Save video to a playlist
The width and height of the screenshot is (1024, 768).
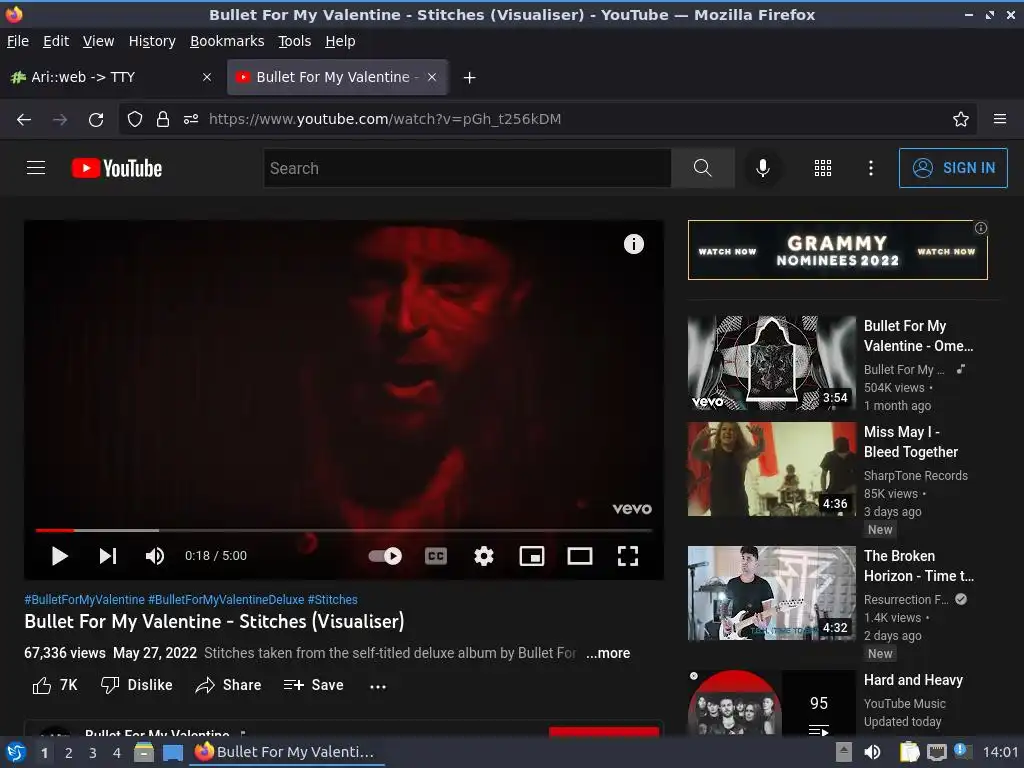tap(313, 685)
